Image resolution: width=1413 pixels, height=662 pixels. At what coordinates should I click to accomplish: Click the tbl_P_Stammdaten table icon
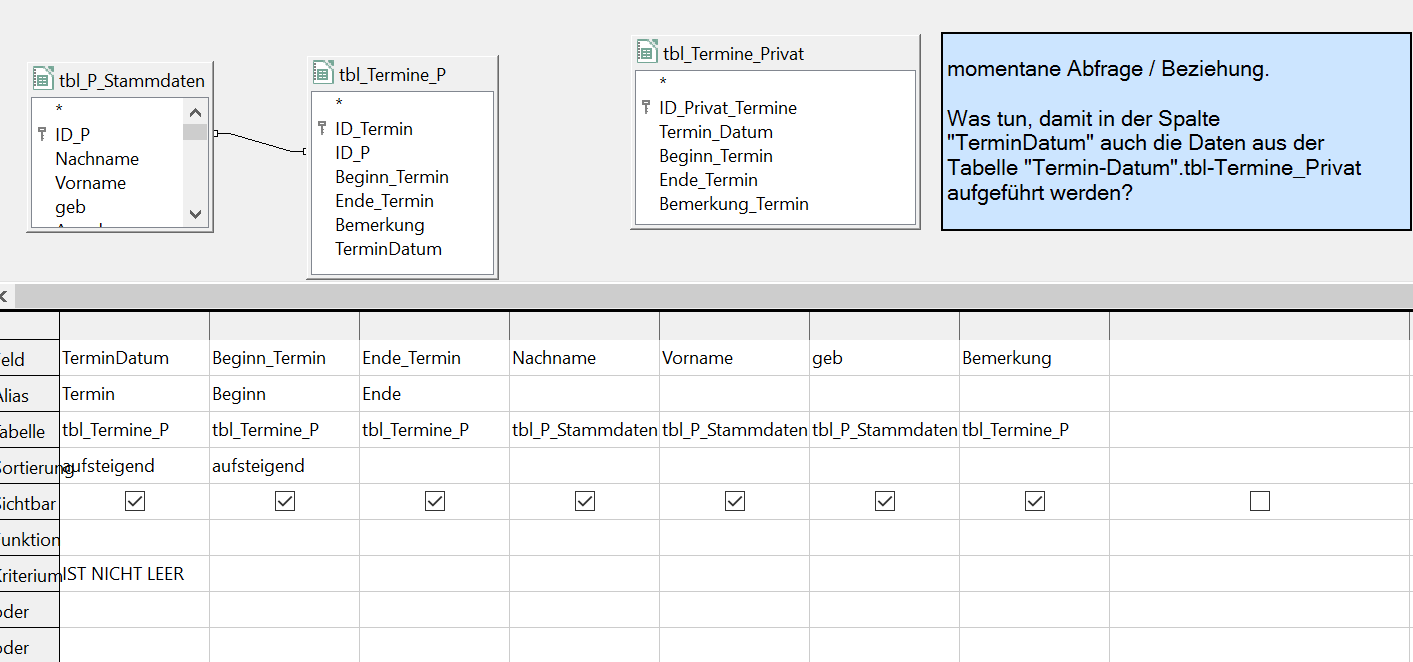coord(43,79)
